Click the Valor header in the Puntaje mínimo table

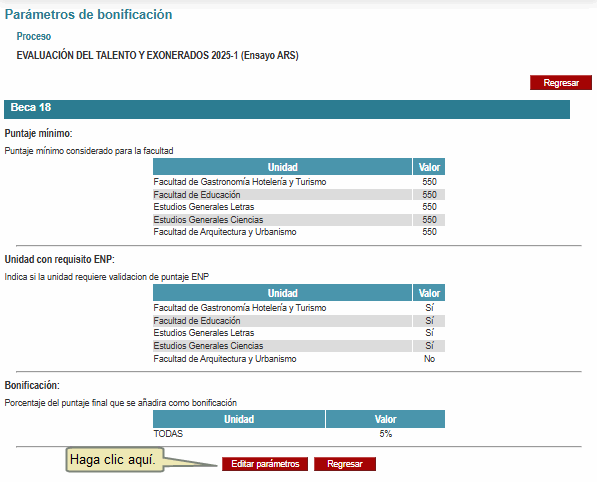(x=429, y=167)
